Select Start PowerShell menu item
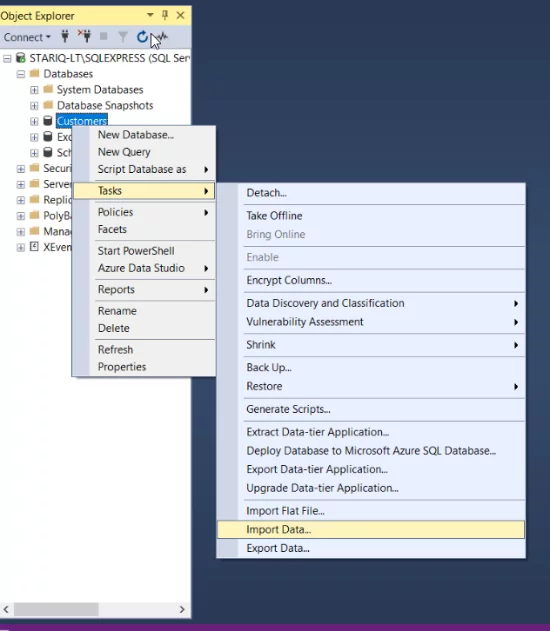 144,251
